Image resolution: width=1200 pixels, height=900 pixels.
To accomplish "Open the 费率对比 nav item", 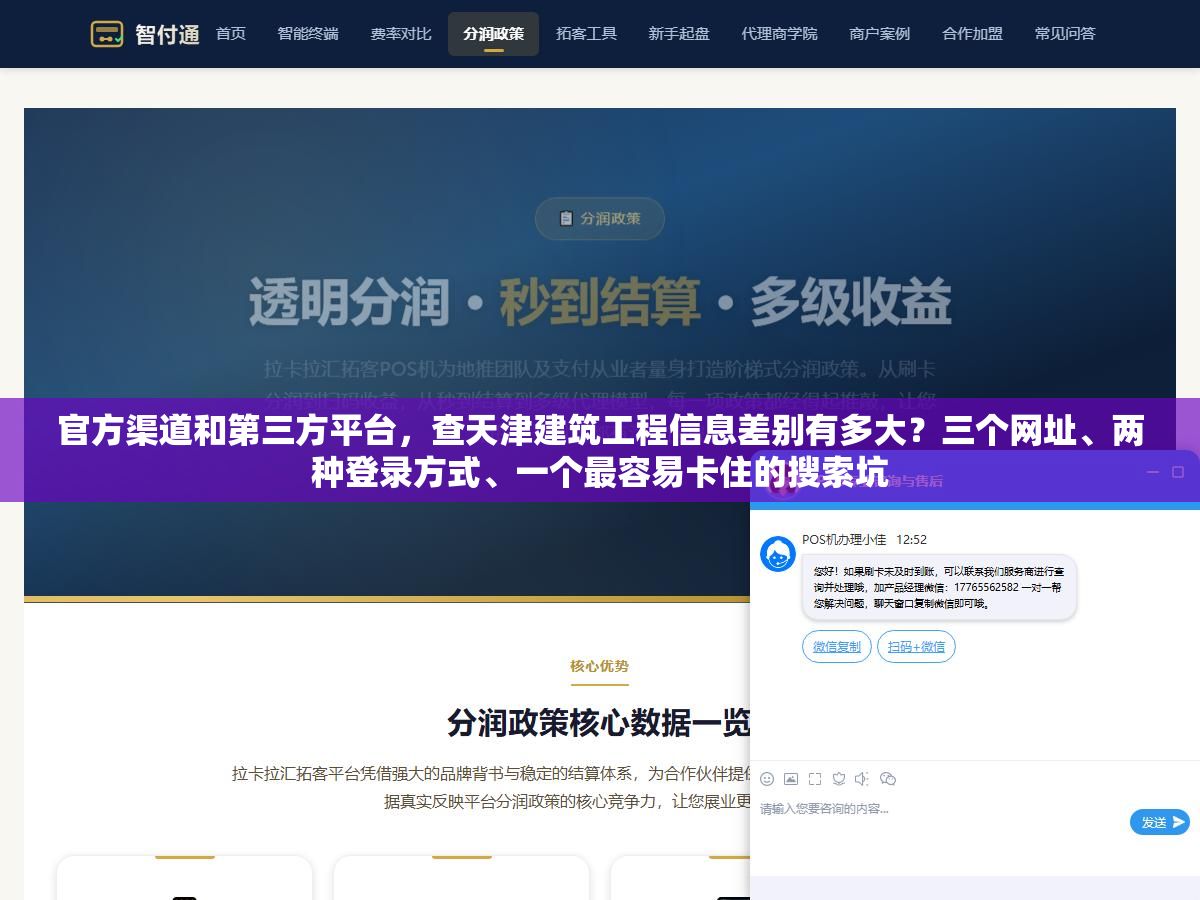I will tap(401, 34).
